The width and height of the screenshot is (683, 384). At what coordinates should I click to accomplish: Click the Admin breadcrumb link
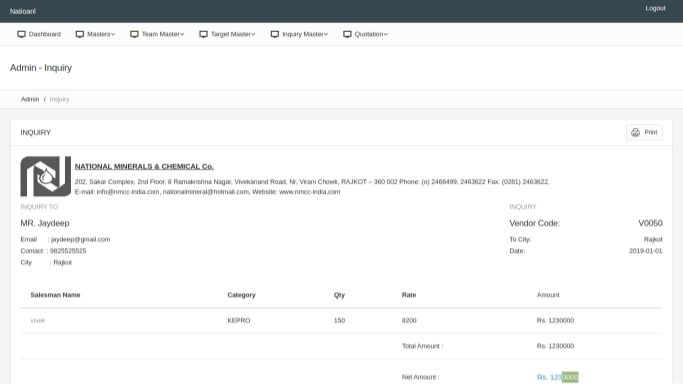[30, 99]
